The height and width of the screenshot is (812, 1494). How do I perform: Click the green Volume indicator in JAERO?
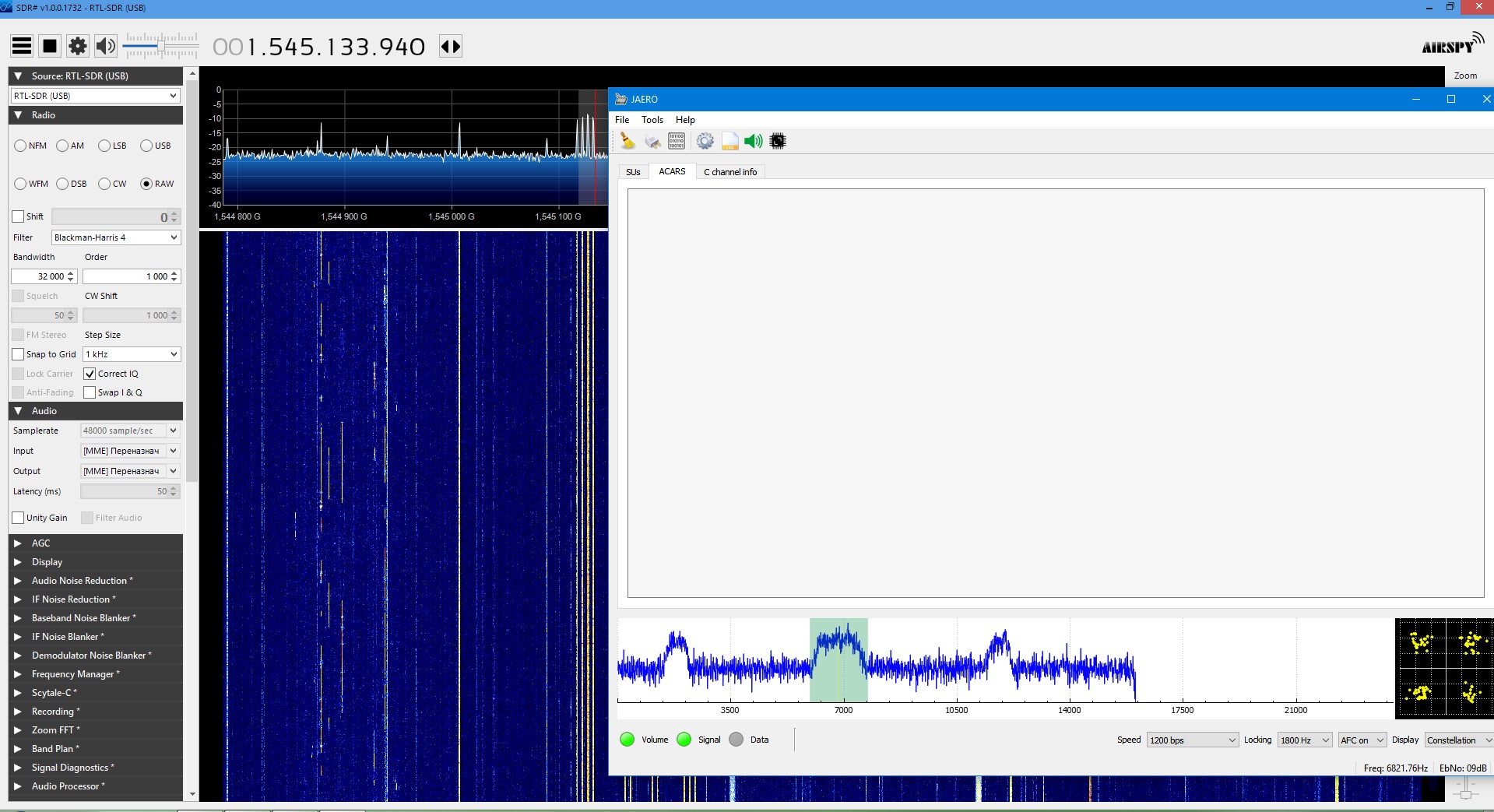pyautogui.click(x=627, y=740)
